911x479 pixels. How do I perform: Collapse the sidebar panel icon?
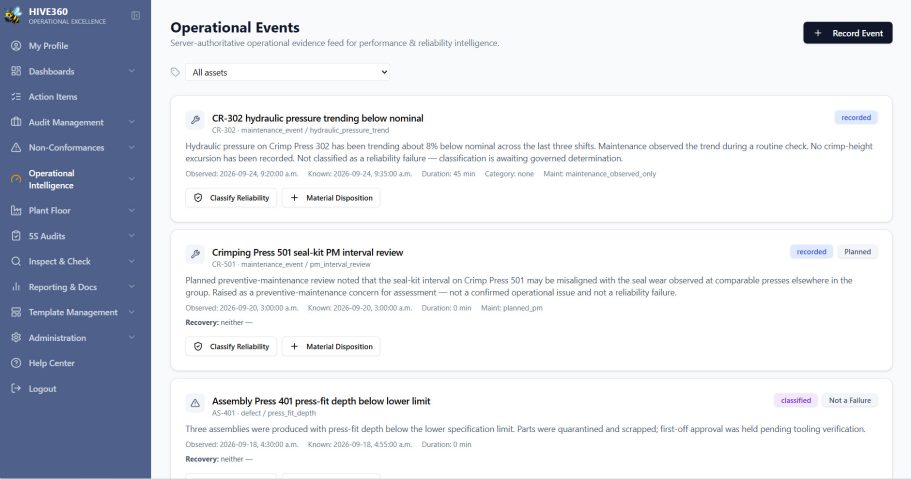pos(135,16)
